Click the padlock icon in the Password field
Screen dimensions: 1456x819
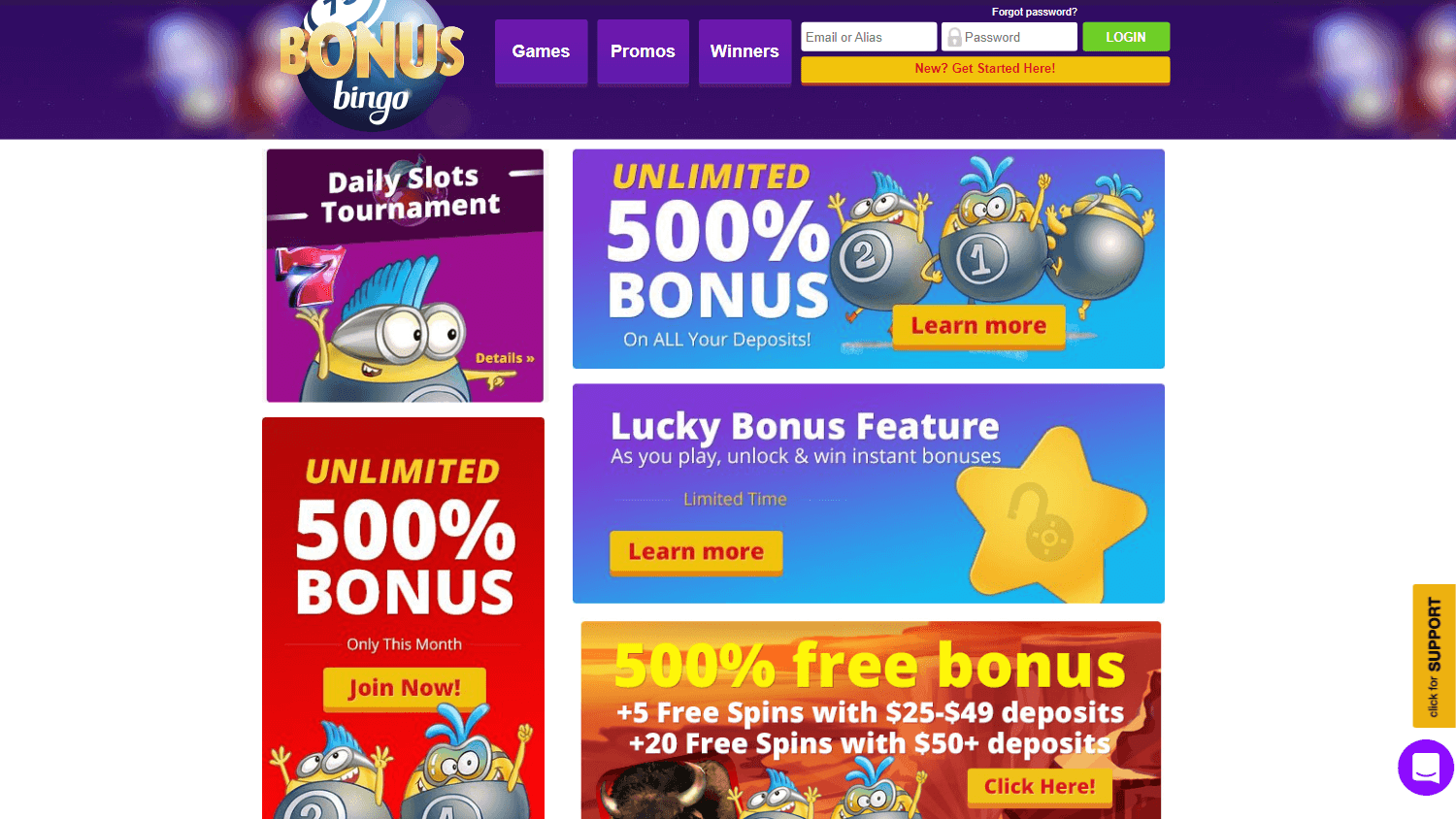[954, 37]
